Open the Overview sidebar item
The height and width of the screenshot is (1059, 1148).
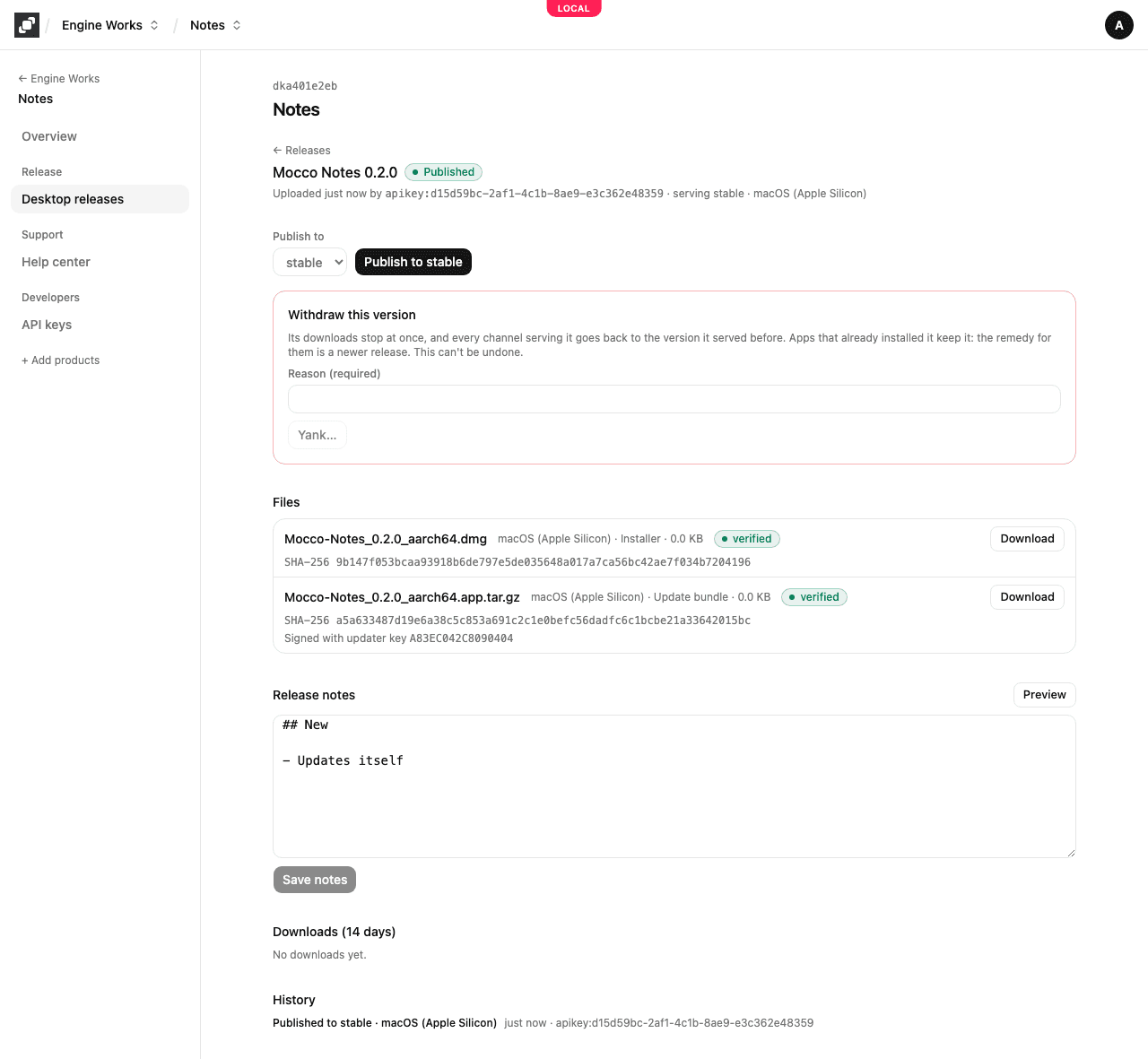[49, 136]
